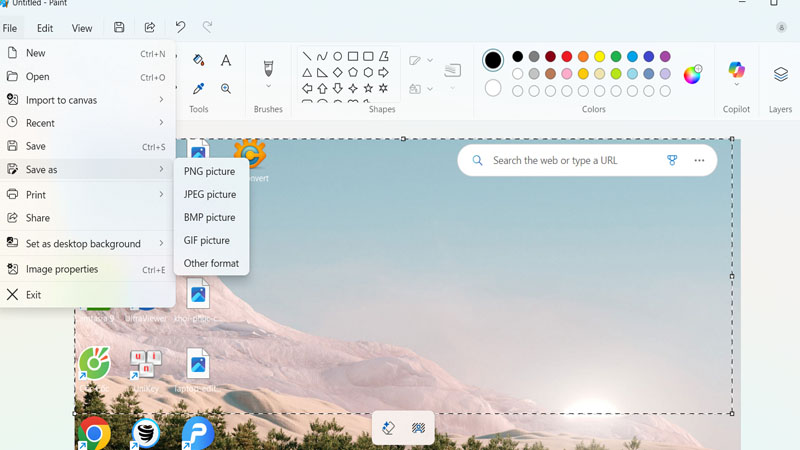Pick the Color picker eyedropper tool
This screenshot has height=450, width=800.
click(x=198, y=89)
